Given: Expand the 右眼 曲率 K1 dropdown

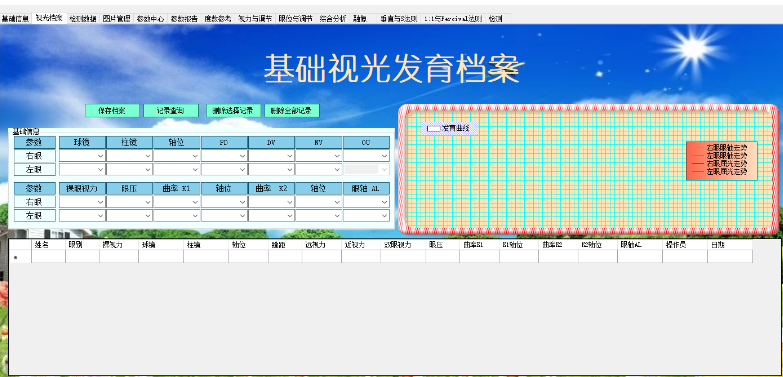Looking at the screenshot, I should click(x=195, y=202).
